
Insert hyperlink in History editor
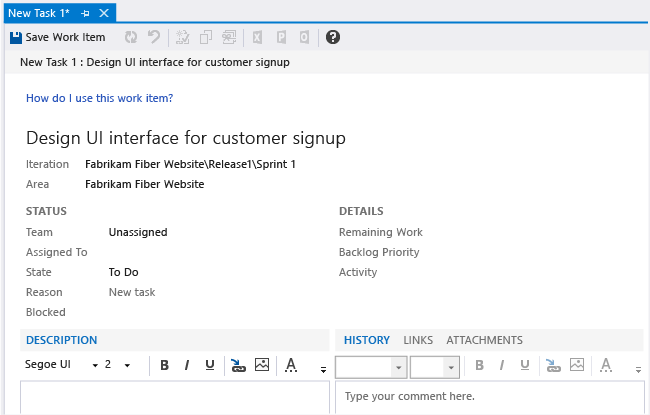pyautogui.click(x=553, y=365)
